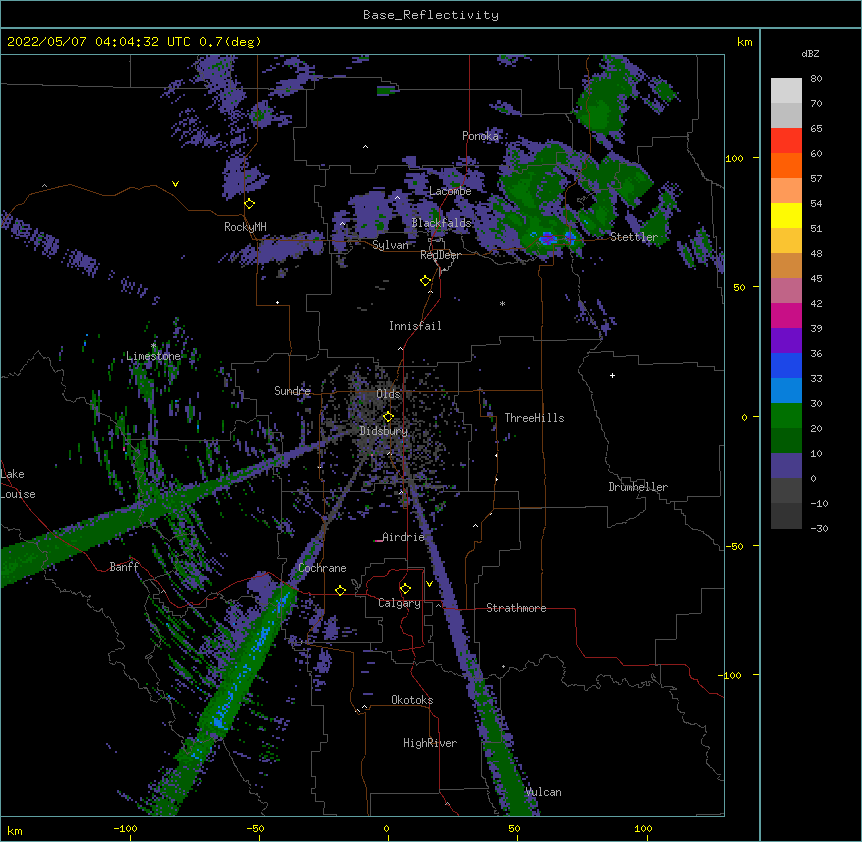
Task: Click the dBZ legend heading
Action: click(810, 53)
